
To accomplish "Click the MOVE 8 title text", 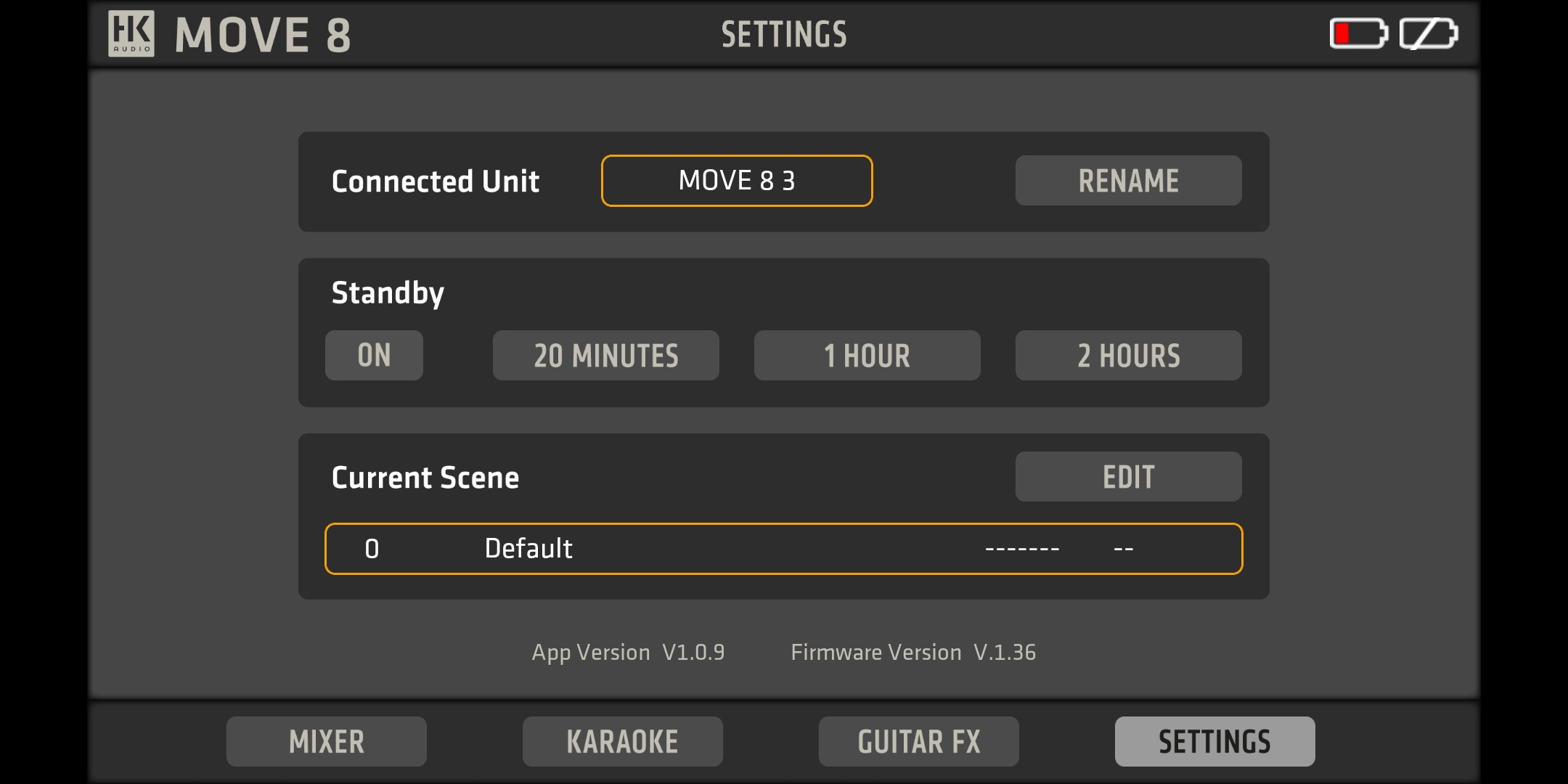I will 263,35.
